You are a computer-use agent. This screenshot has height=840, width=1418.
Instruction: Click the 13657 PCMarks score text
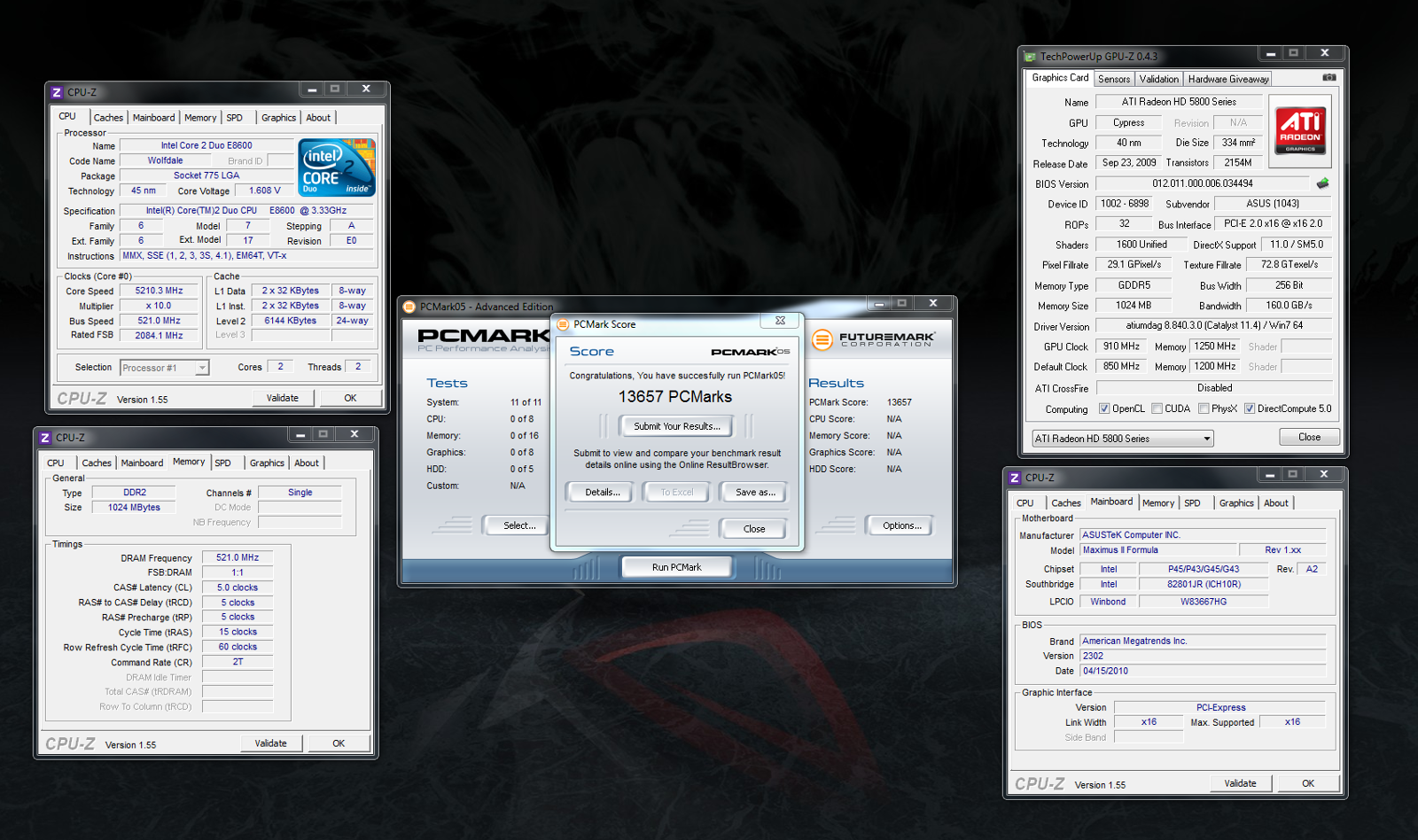(675, 397)
